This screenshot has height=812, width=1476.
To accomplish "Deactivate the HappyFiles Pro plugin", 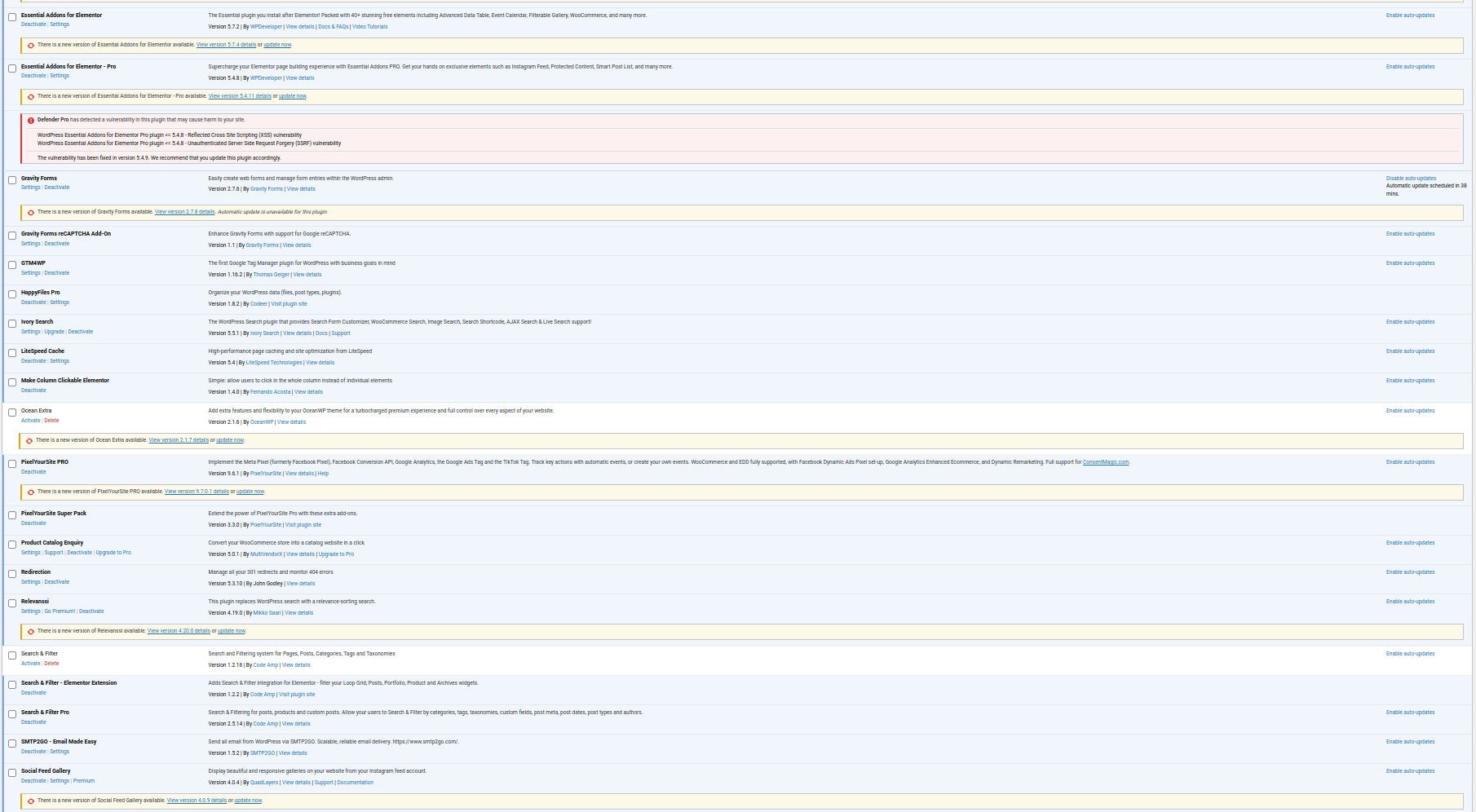I will point(33,302).
